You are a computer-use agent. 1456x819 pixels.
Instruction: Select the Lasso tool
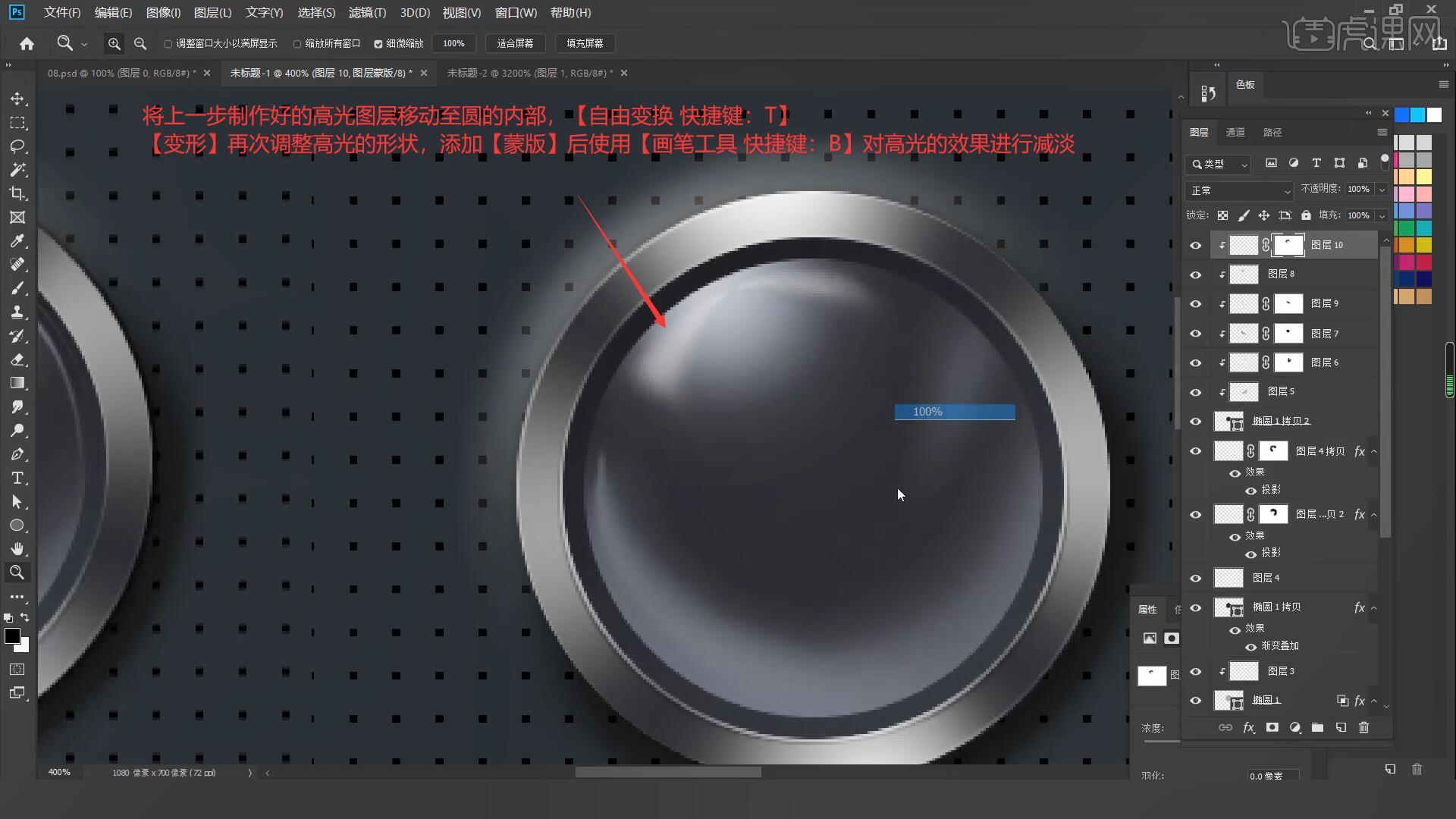pyautogui.click(x=17, y=146)
